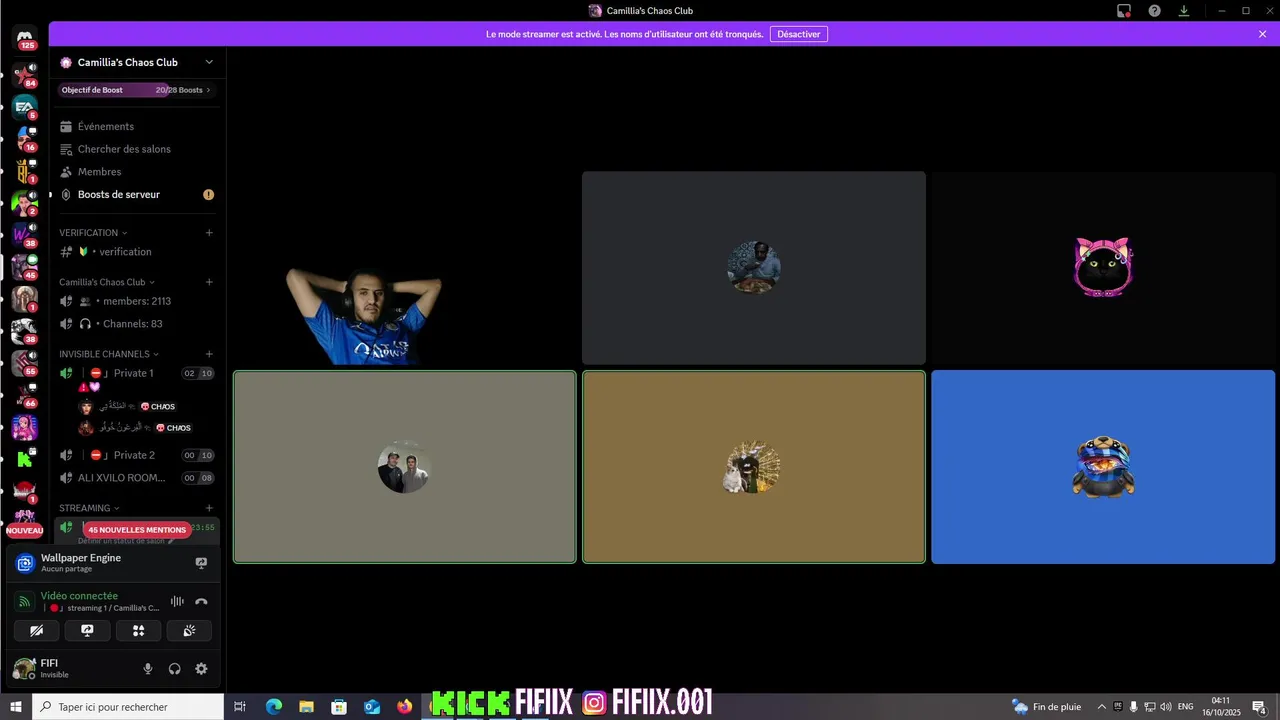
Task: Collapse the VERIFICATION category
Action: [x=93, y=233]
